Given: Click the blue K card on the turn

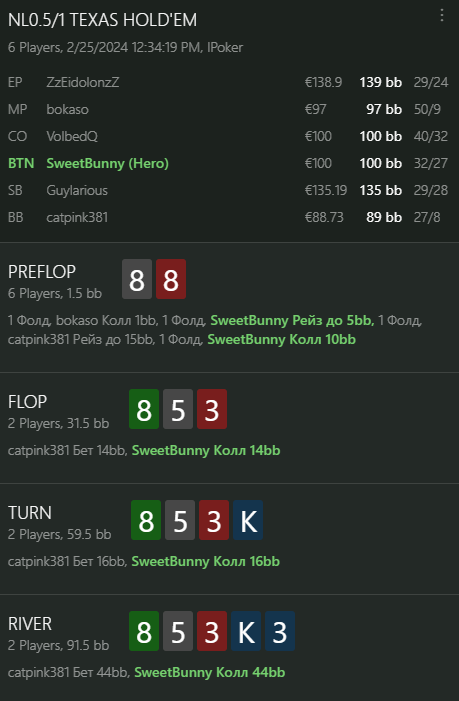Looking at the screenshot, I should (x=248, y=520).
